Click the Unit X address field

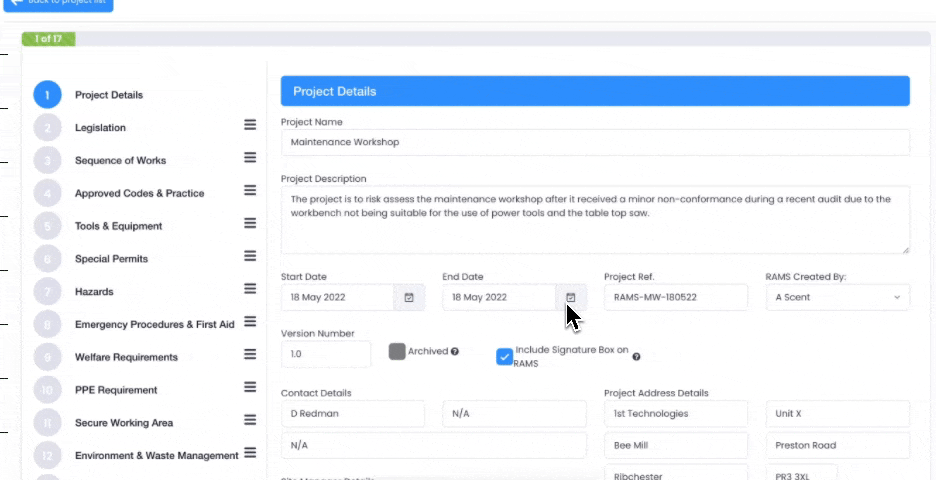(838, 414)
